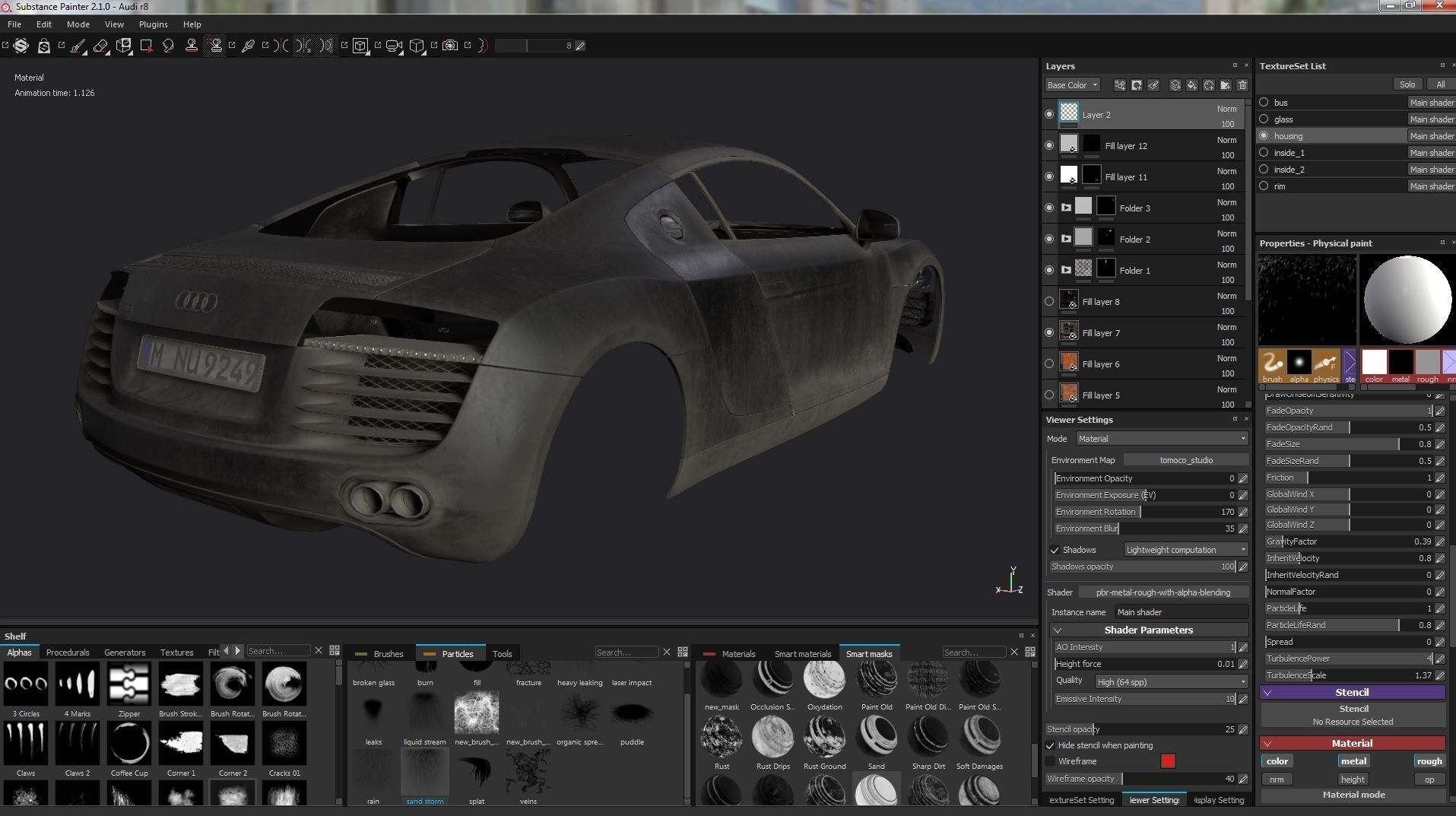Image resolution: width=1456 pixels, height=816 pixels.
Task: Edit Environment Rotation value with pencil icon
Action: pos(1243,512)
